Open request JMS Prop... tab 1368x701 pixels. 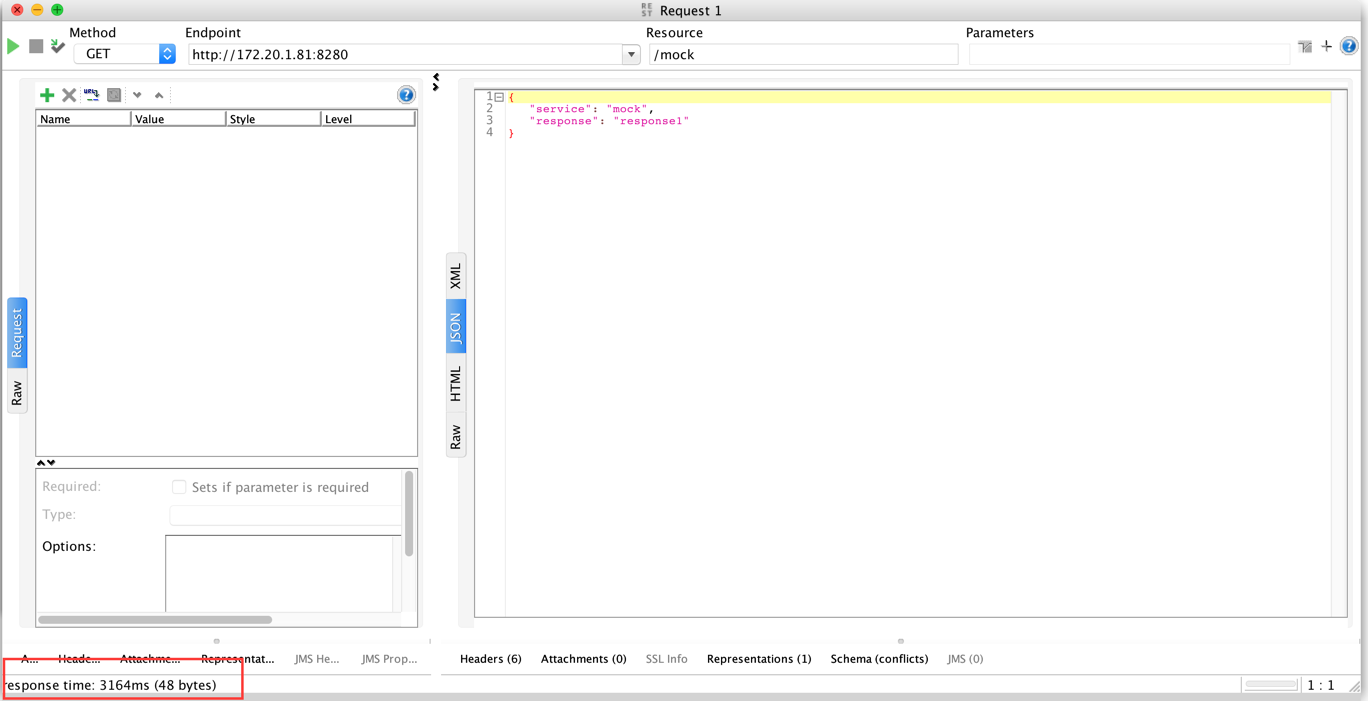(389, 659)
